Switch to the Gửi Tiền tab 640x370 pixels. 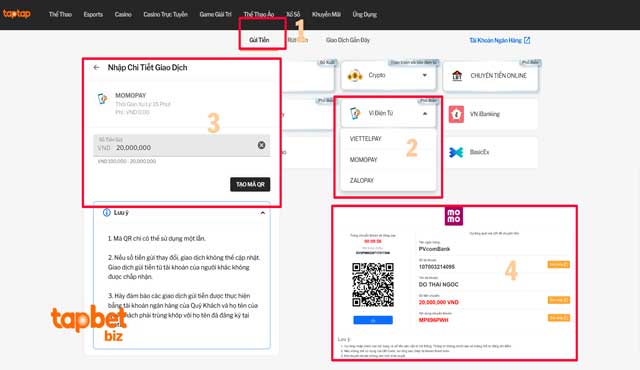[x=259, y=40]
